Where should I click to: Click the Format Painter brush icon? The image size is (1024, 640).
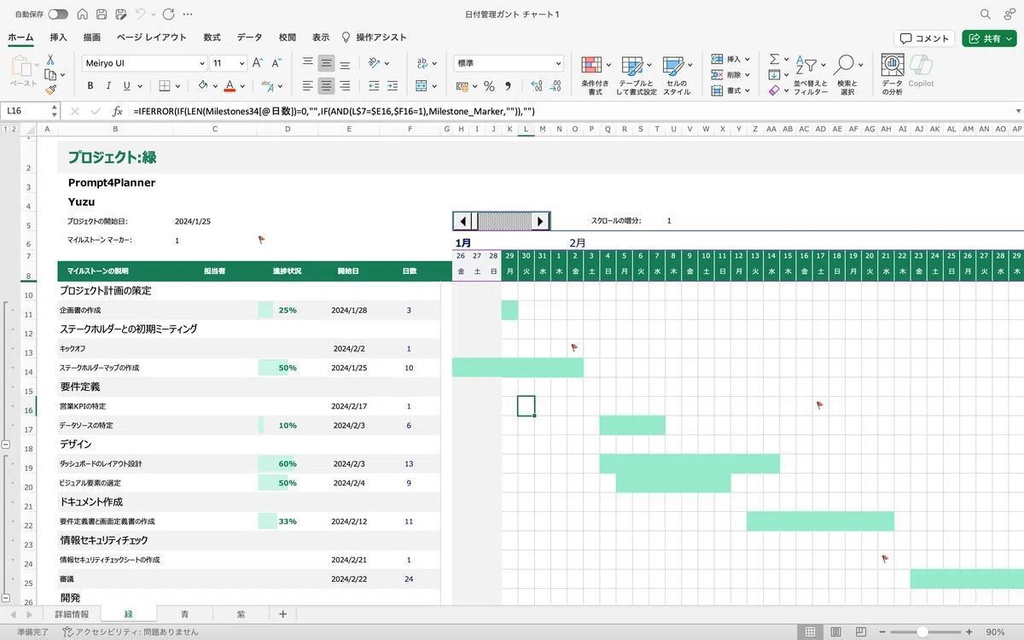pyautogui.click(x=50, y=90)
